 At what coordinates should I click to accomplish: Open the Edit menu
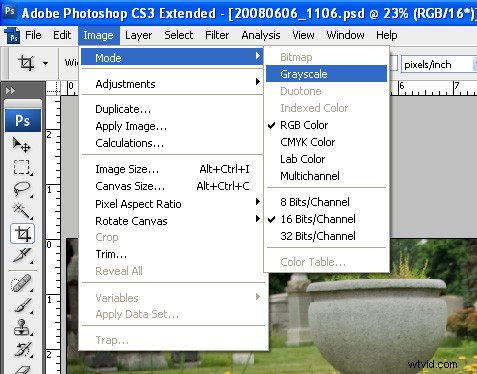click(62, 35)
